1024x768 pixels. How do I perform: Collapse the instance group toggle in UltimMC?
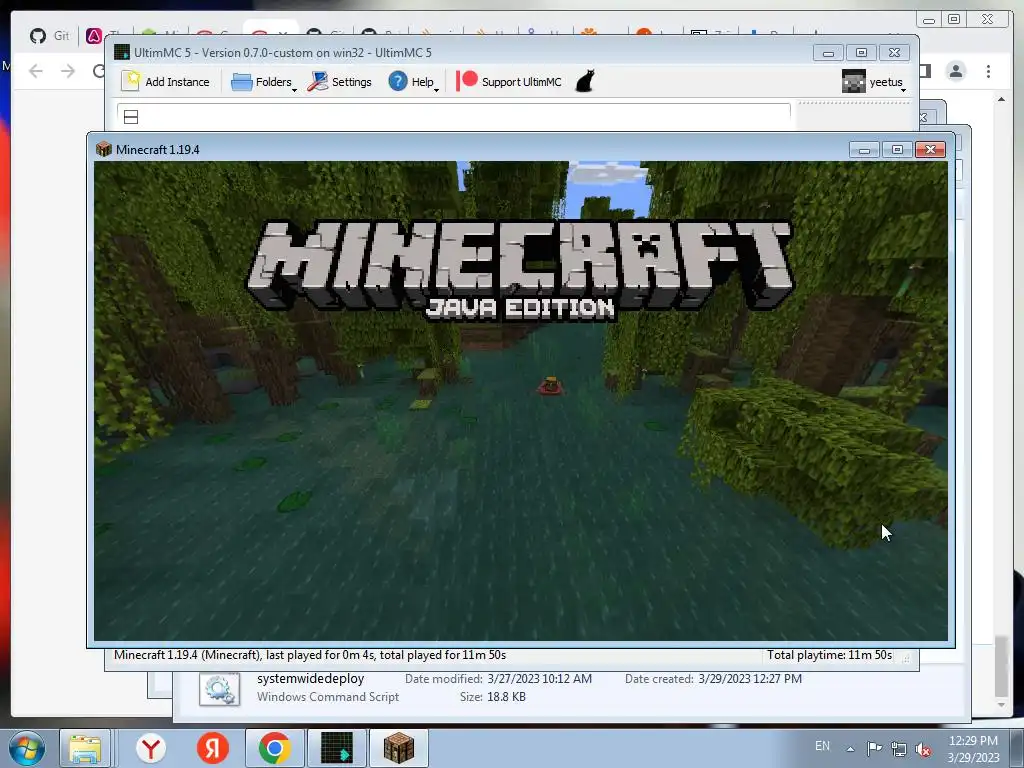point(131,117)
